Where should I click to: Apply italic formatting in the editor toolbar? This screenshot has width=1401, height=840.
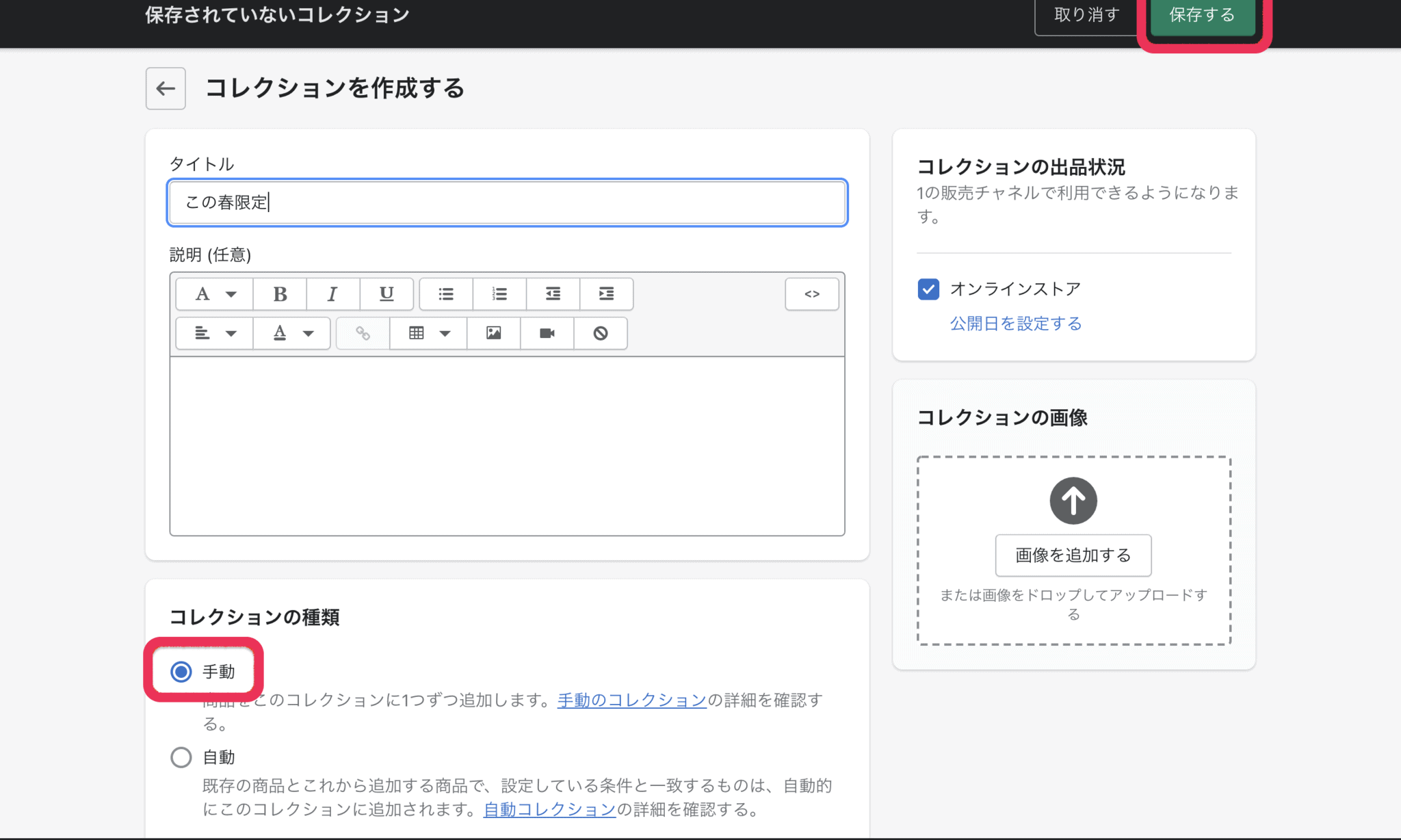point(333,293)
